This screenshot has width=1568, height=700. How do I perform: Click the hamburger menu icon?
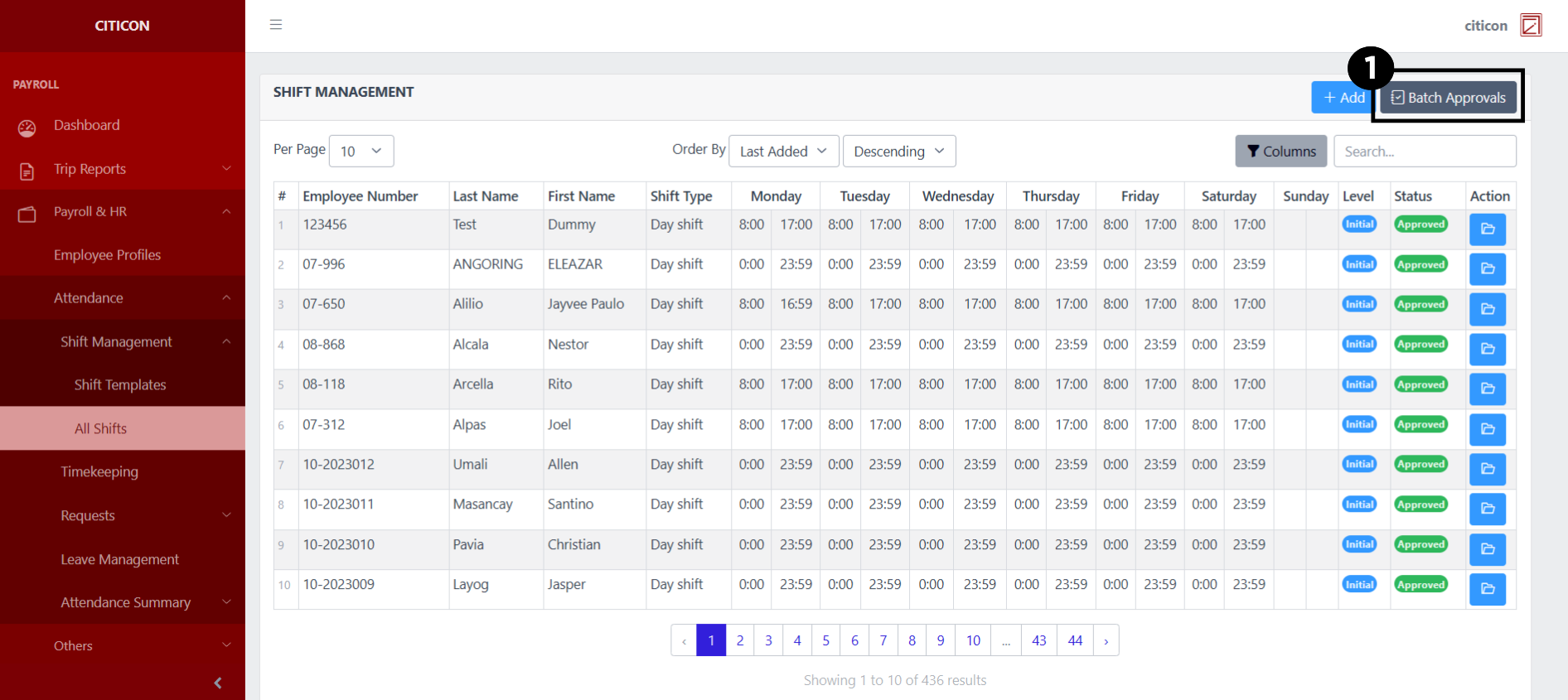(x=276, y=25)
